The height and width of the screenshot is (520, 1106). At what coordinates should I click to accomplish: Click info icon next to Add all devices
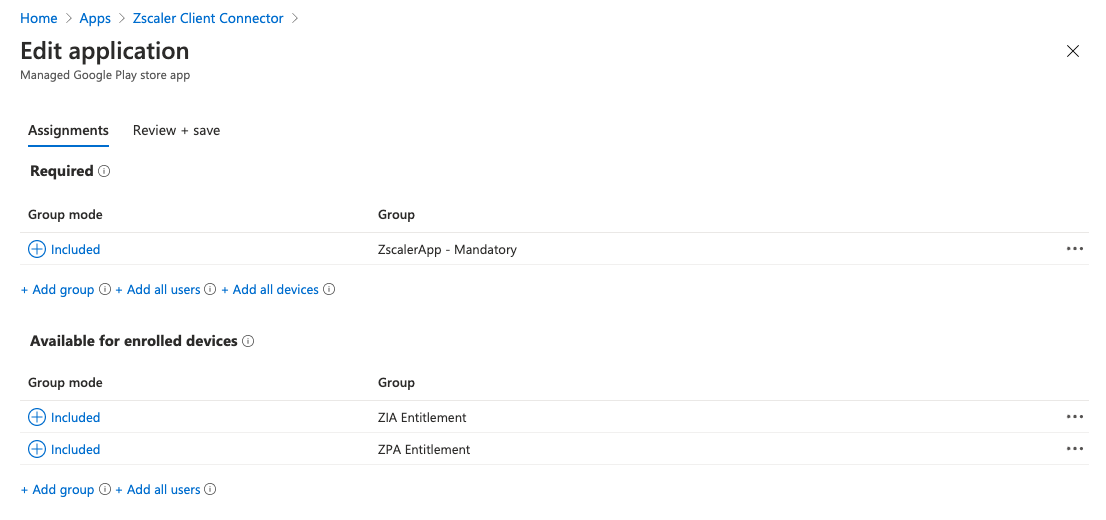click(x=329, y=290)
